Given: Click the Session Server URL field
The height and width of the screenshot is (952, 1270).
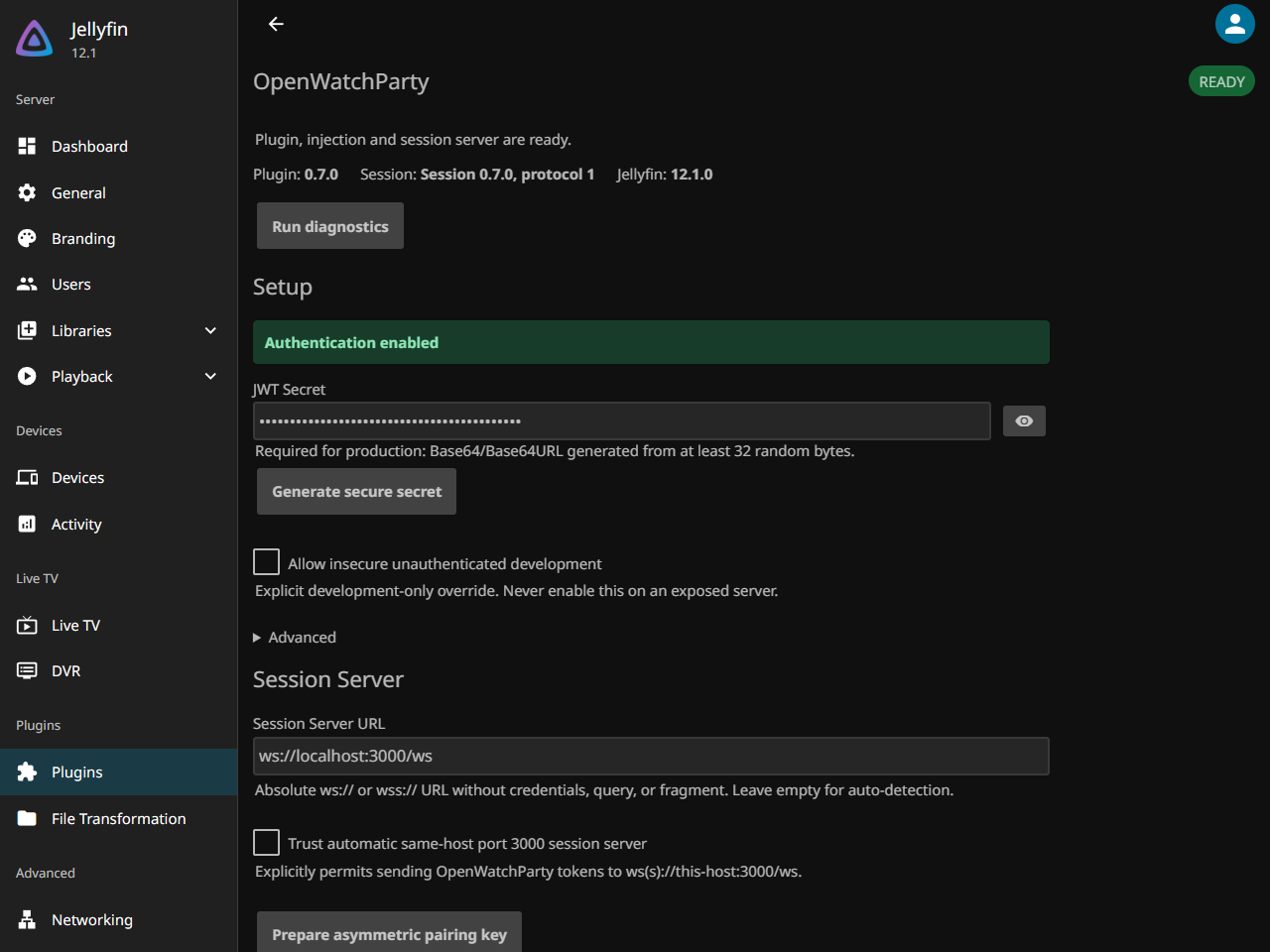Looking at the screenshot, I should tap(651, 756).
